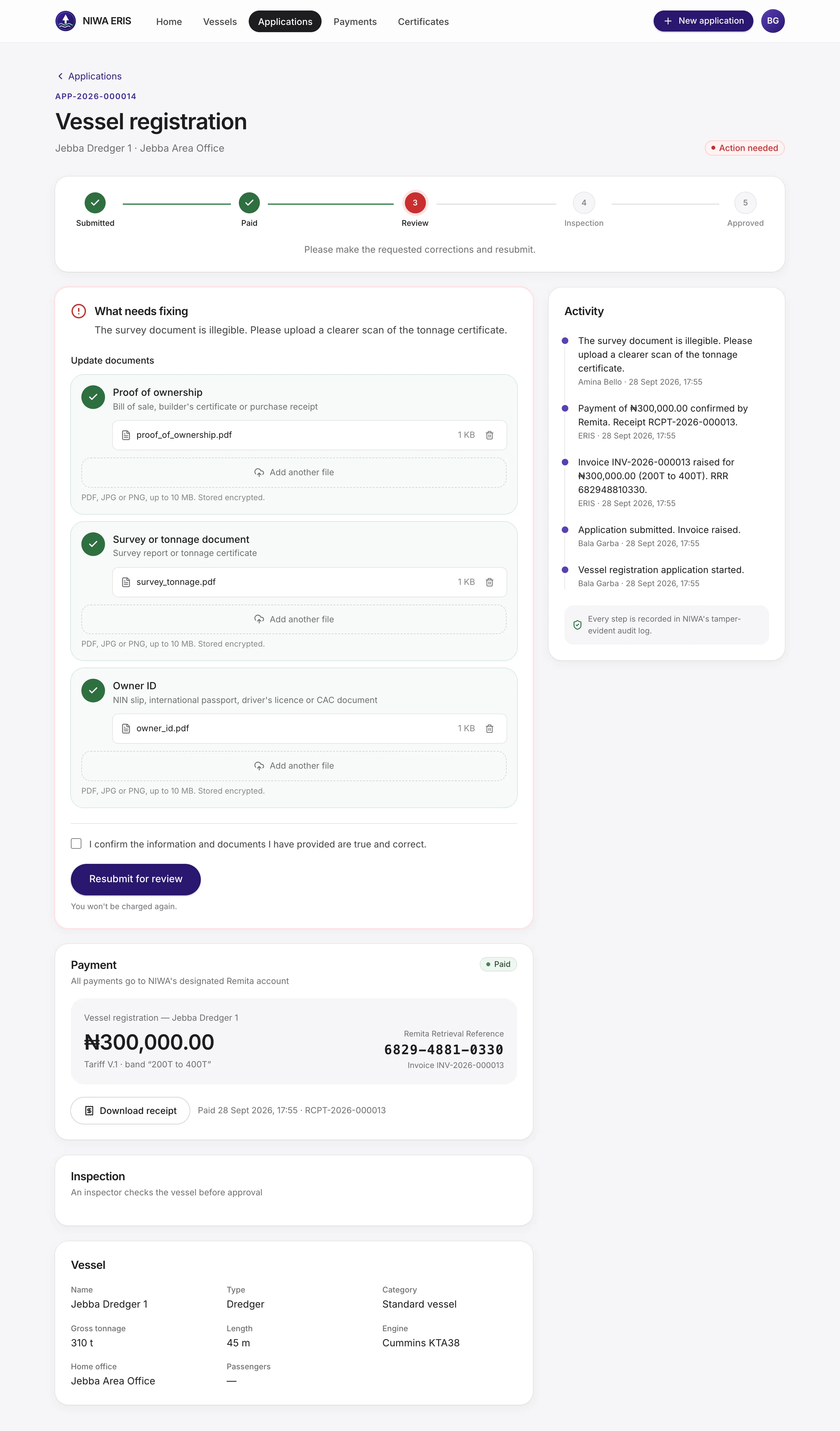This screenshot has width=840, height=1431.
Task: Open the Vessels nav tab
Action: [220, 22]
